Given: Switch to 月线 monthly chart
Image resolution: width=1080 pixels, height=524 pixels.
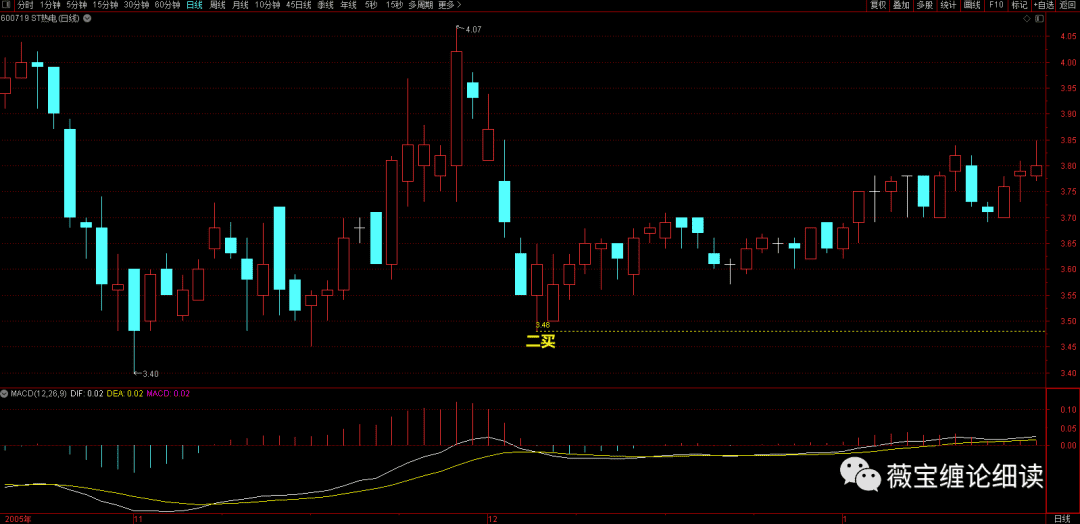Looking at the screenshot, I should pyautogui.click(x=240, y=6).
